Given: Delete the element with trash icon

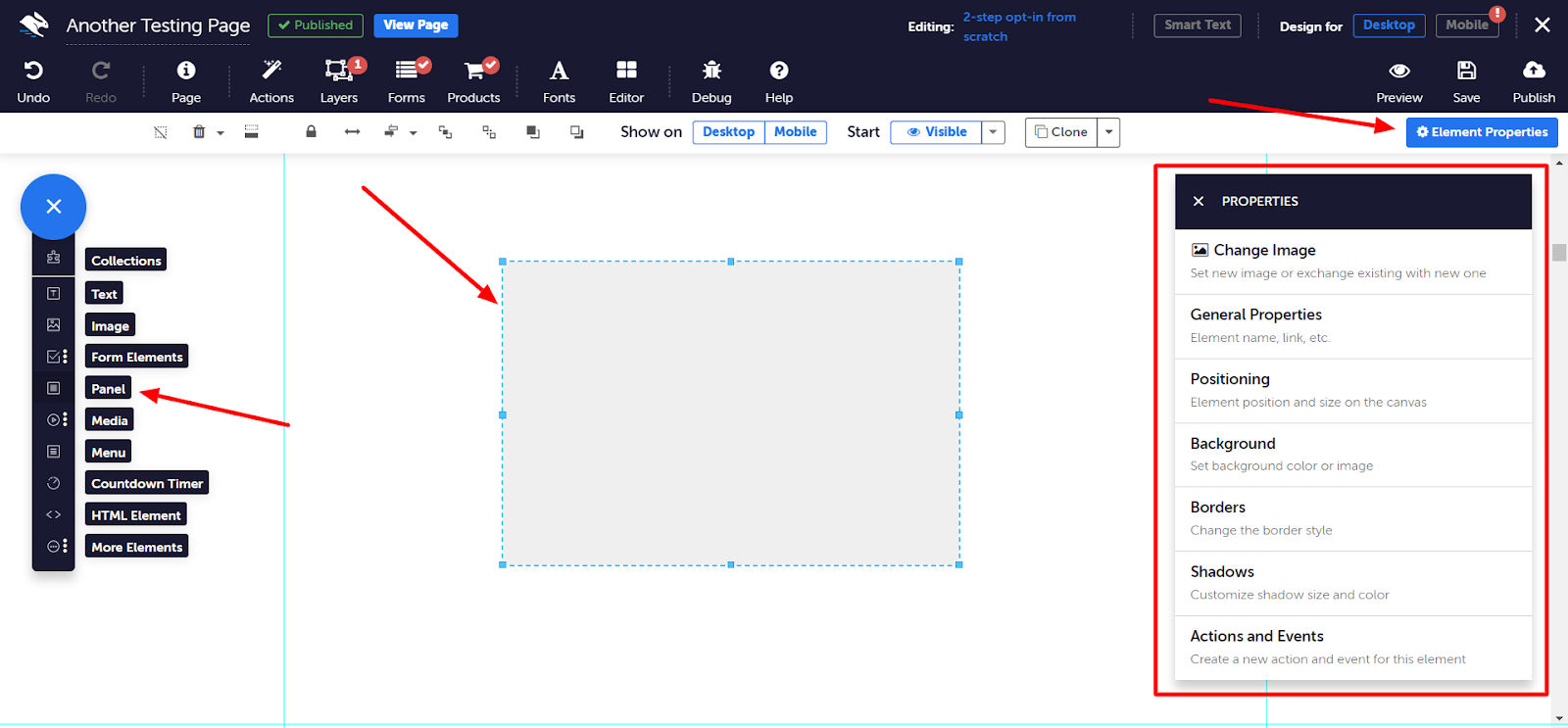Looking at the screenshot, I should (x=199, y=132).
